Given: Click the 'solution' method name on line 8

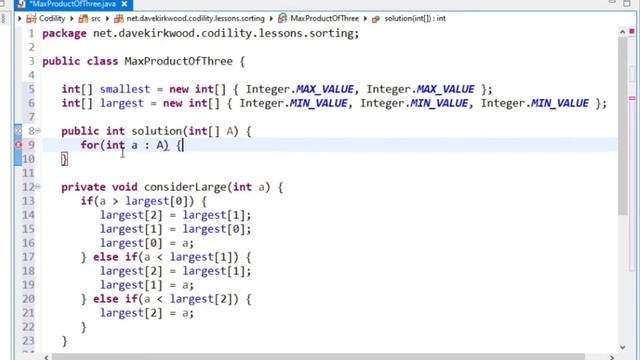Looking at the screenshot, I should coord(157,131).
